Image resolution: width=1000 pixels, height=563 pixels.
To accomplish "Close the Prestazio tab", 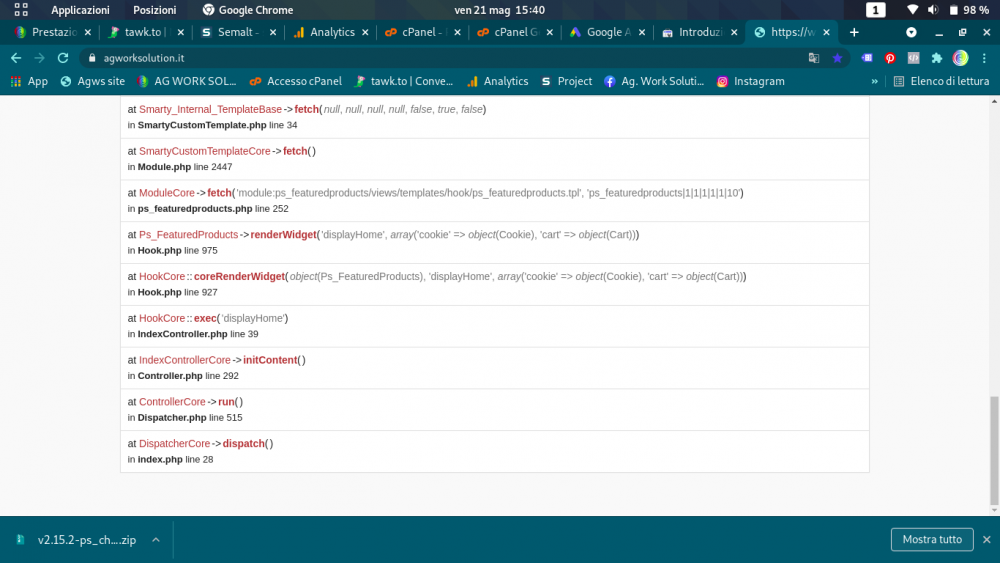I will click(88, 33).
